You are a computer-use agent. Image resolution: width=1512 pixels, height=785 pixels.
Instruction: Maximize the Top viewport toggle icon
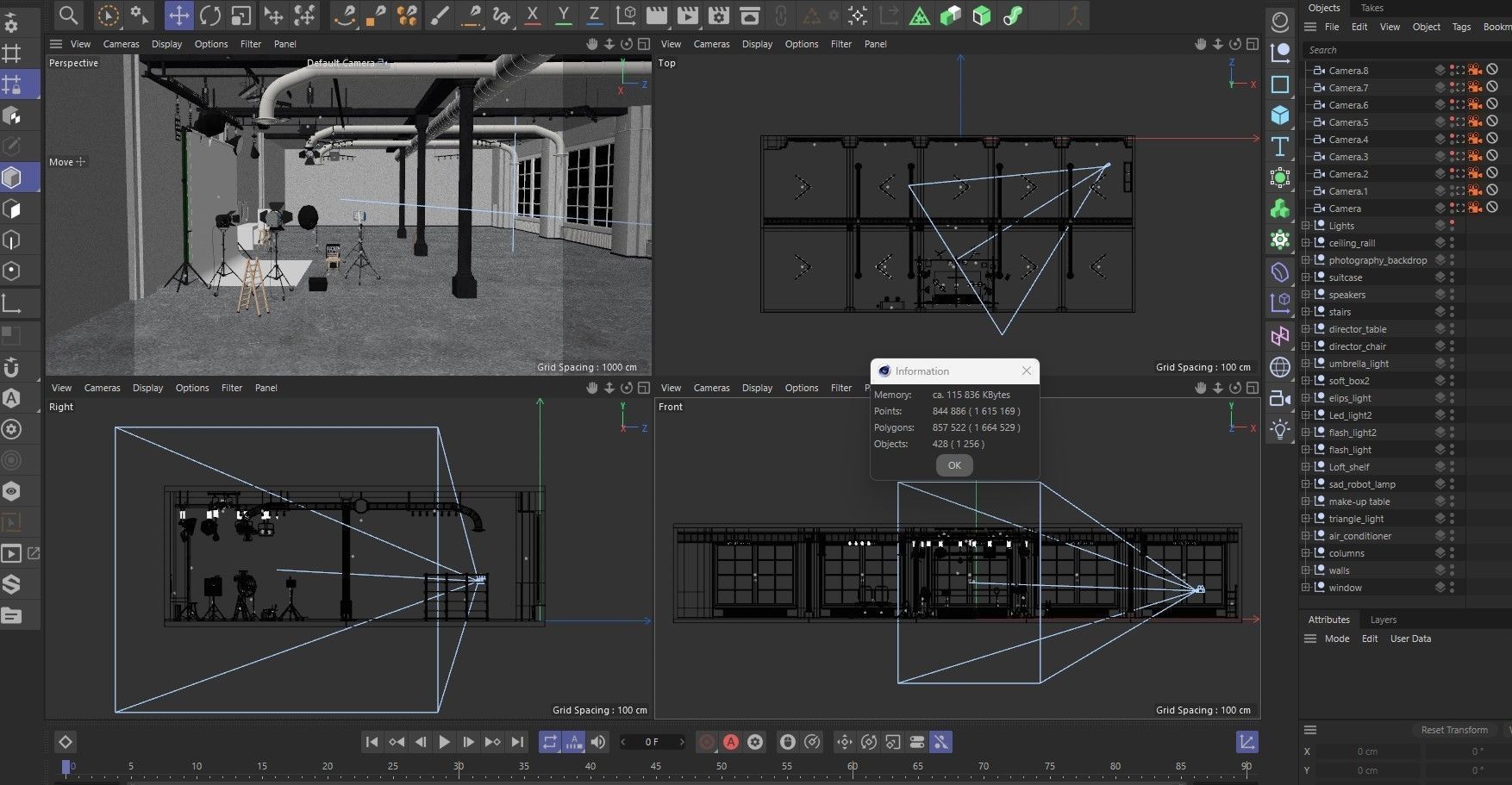pyautogui.click(x=1252, y=44)
